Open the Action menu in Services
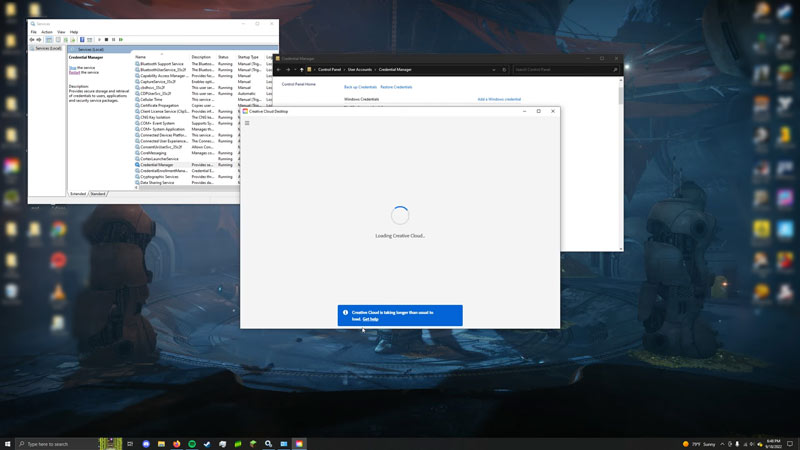The height and width of the screenshot is (450, 800). coord(47,32)
